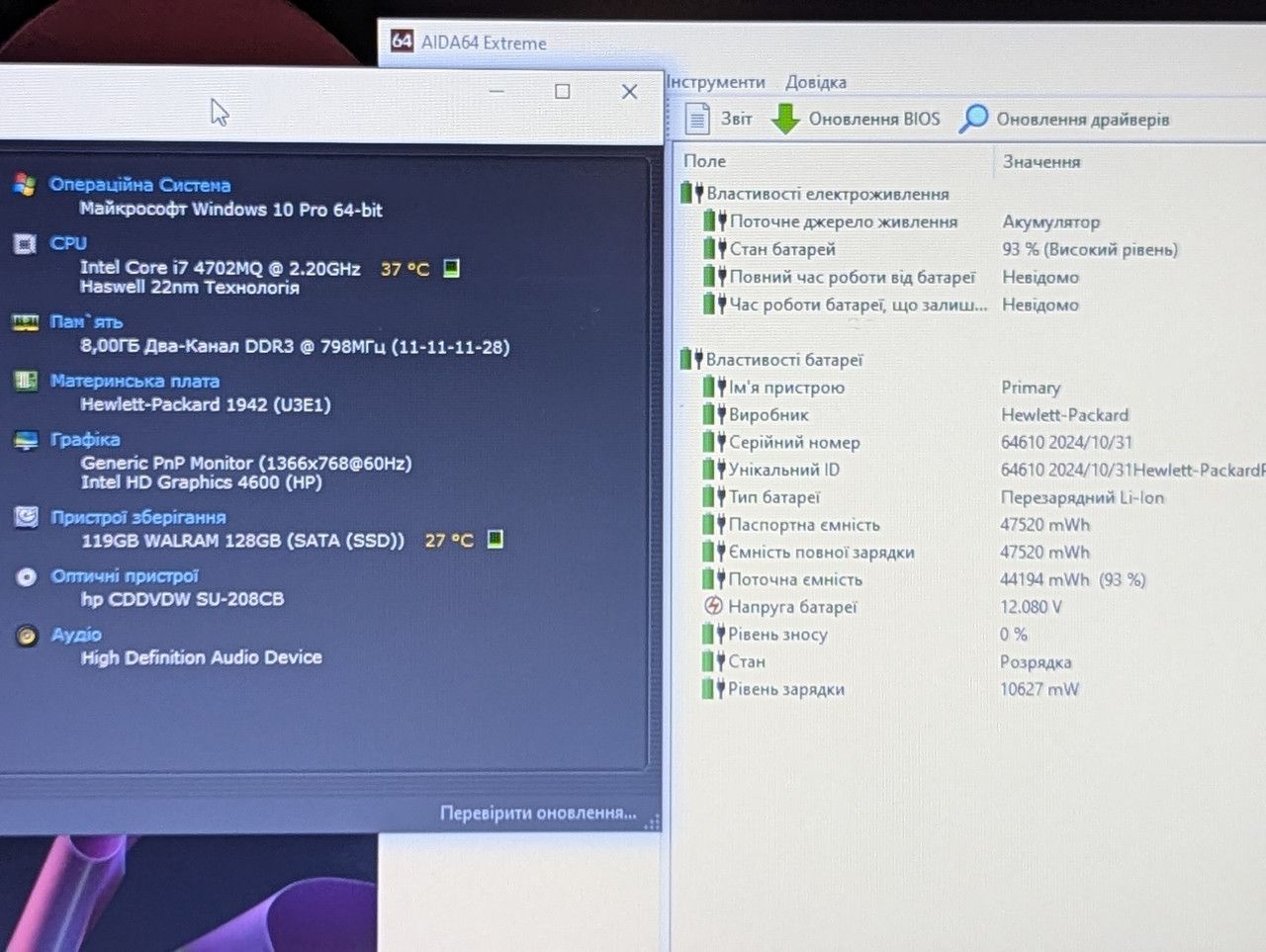
Task: Open the Звіт report toolbar button
Action: click(x=719, y=119)
